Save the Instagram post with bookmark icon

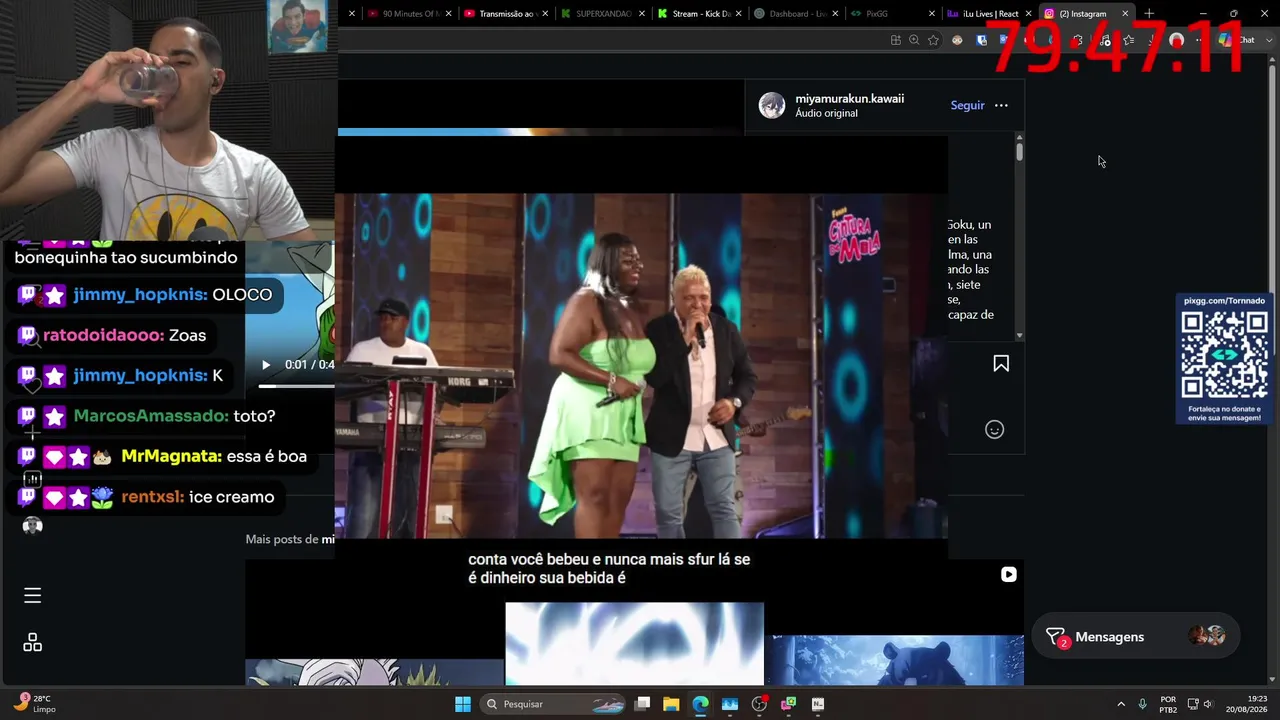point(1001,364)
